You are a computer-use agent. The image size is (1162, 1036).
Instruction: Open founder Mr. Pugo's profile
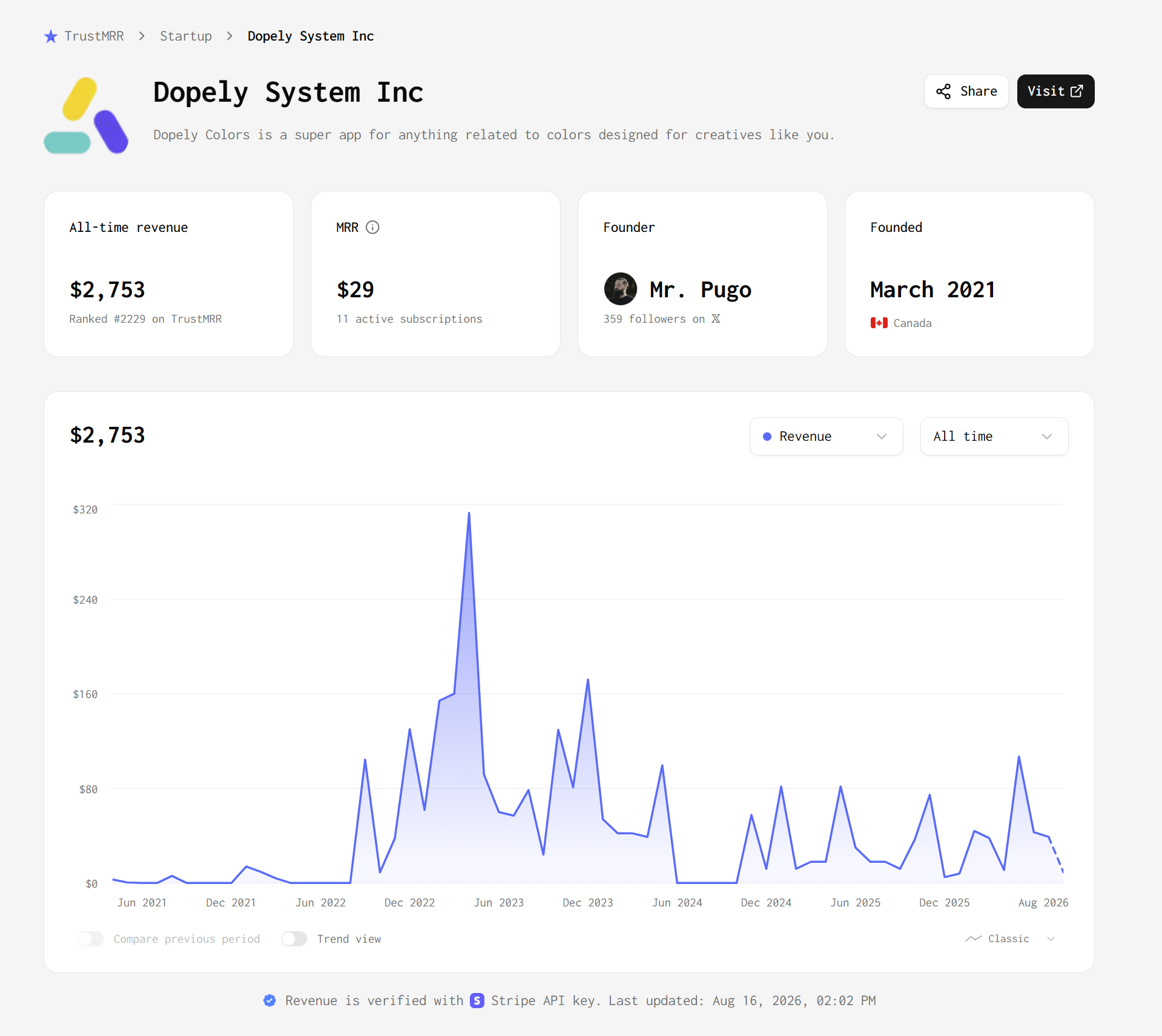701,289
